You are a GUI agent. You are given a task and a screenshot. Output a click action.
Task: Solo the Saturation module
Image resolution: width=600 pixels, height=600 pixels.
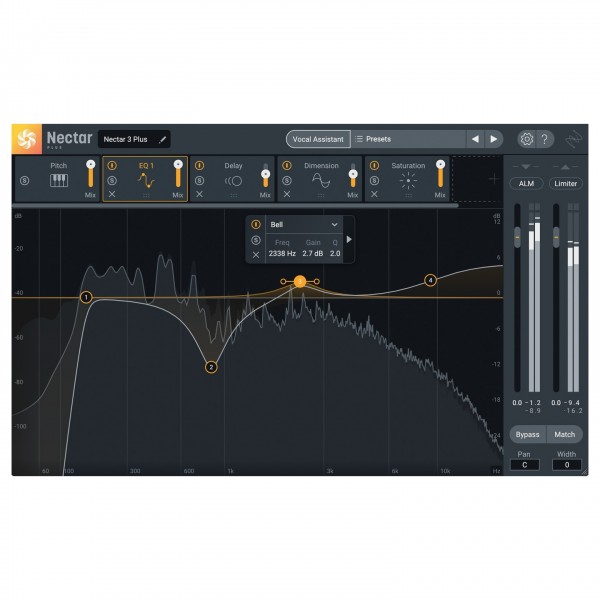point(374,180)
